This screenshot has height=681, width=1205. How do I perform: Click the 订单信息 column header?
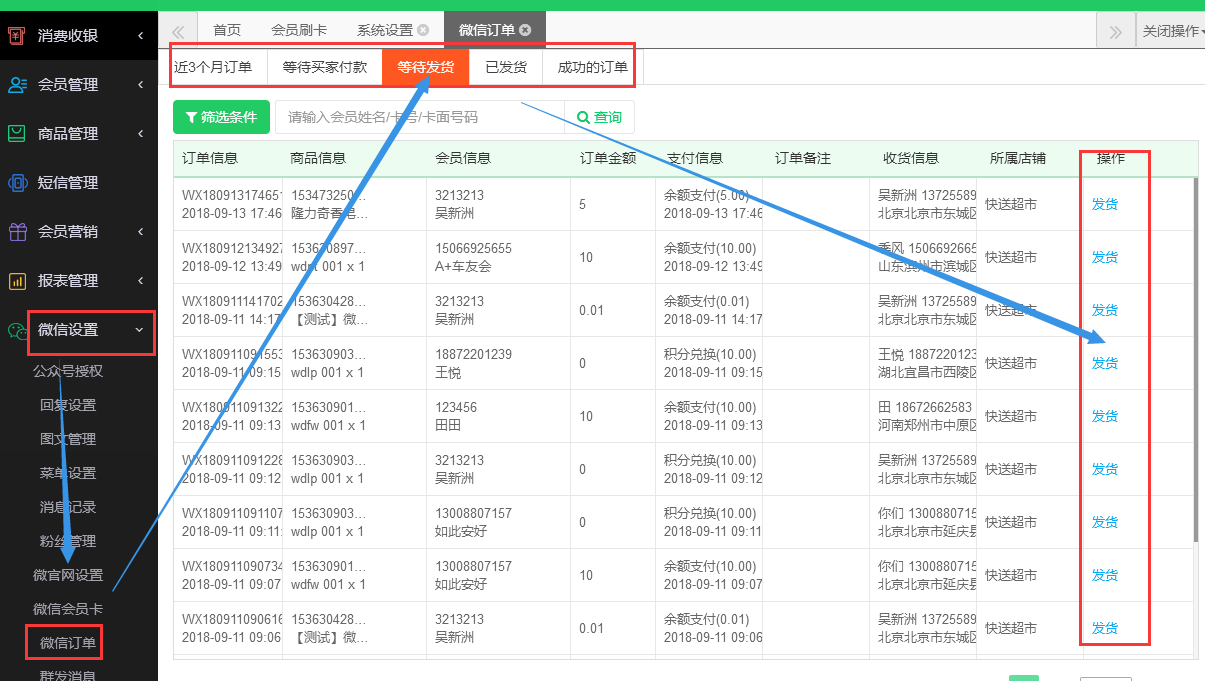tap(210, 158)
